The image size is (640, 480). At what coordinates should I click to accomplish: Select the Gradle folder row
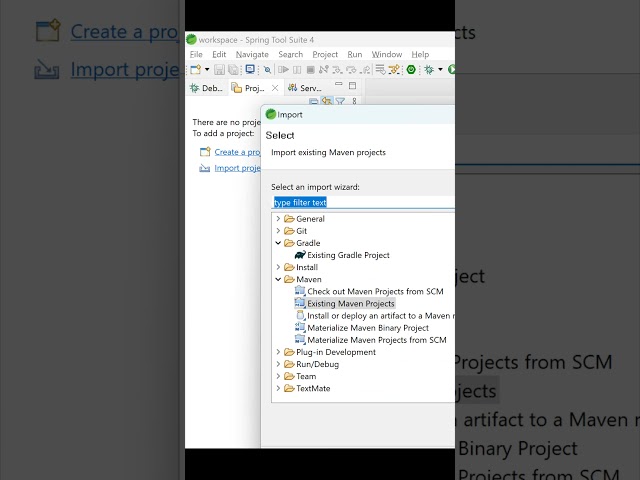[302, 243]
